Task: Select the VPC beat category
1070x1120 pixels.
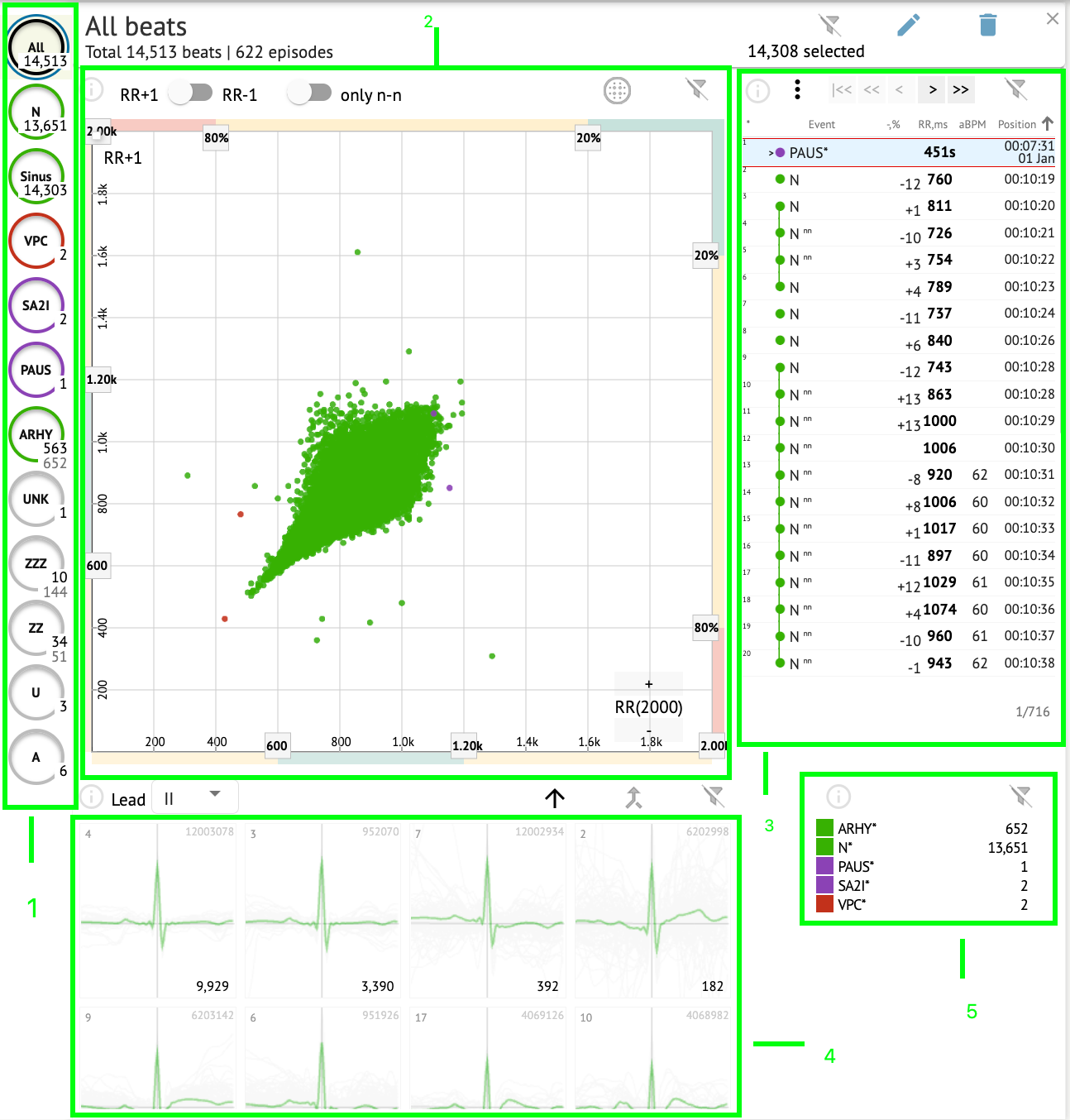Action: tap(36, 242)
